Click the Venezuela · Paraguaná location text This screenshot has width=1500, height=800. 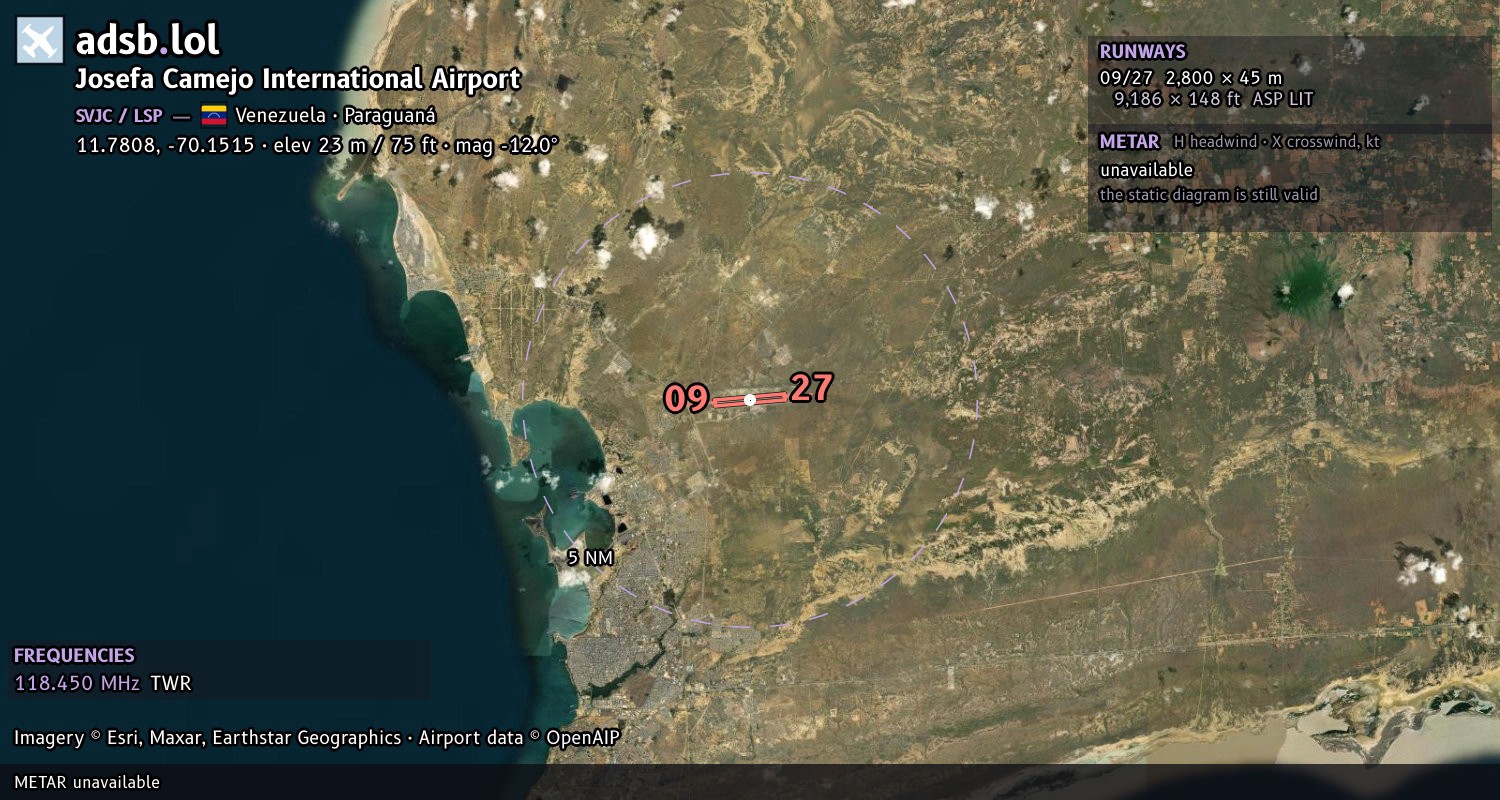click(335, 115)
